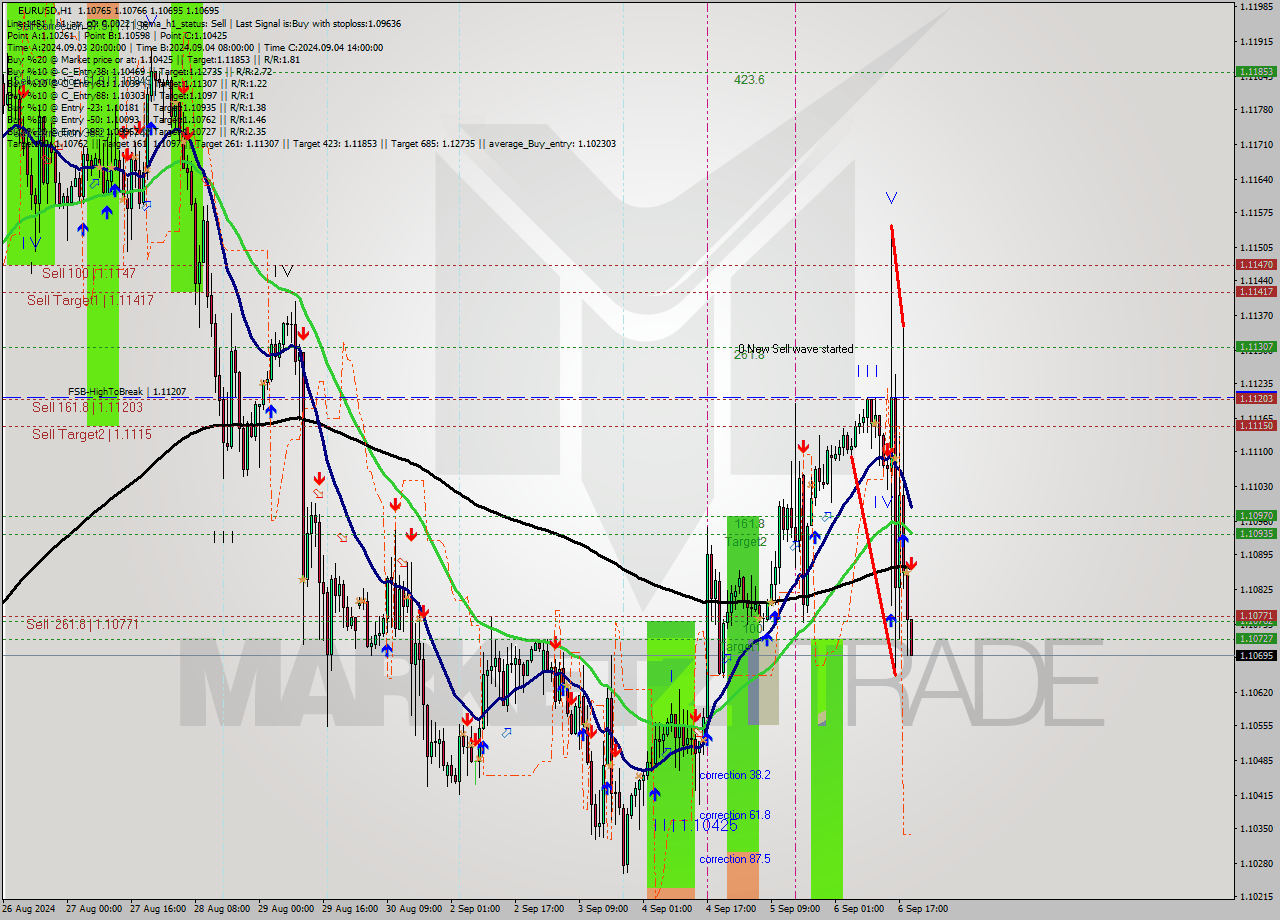Click the 1.11985 price axis value

1256,7
